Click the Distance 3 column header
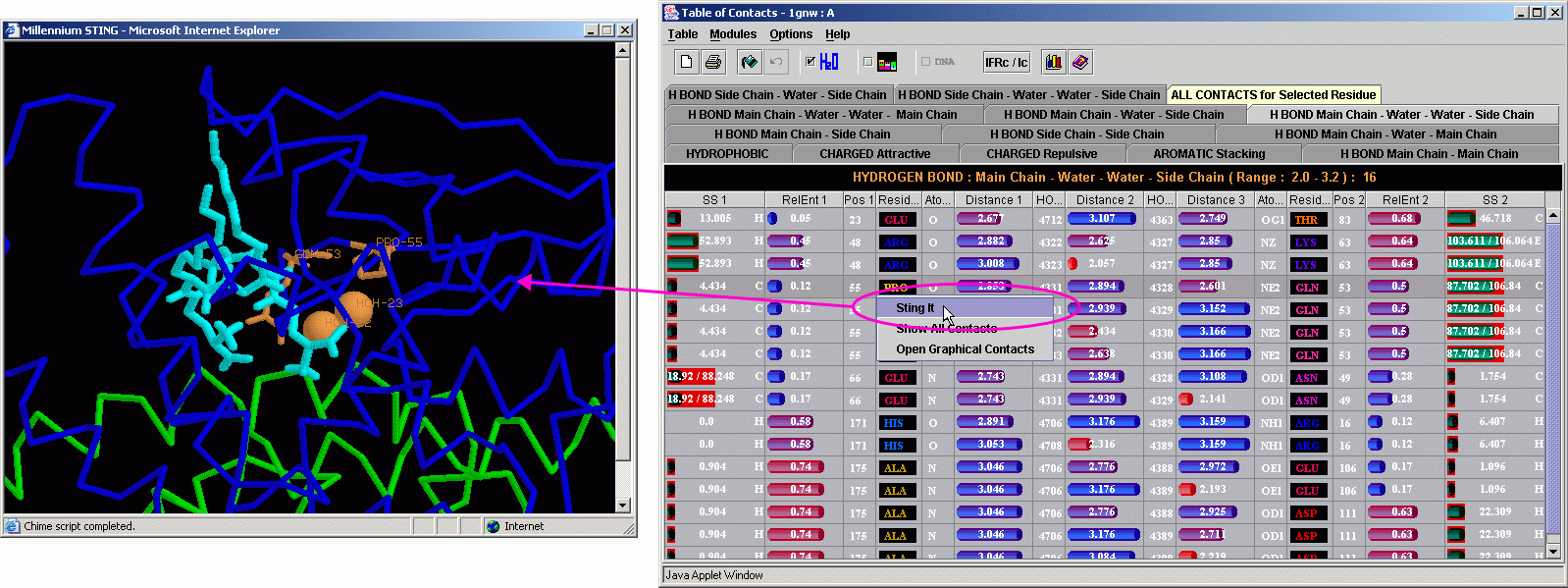Image resolution: width=1568 pixels, height=588 pixels. click(x=1216, y=199)
